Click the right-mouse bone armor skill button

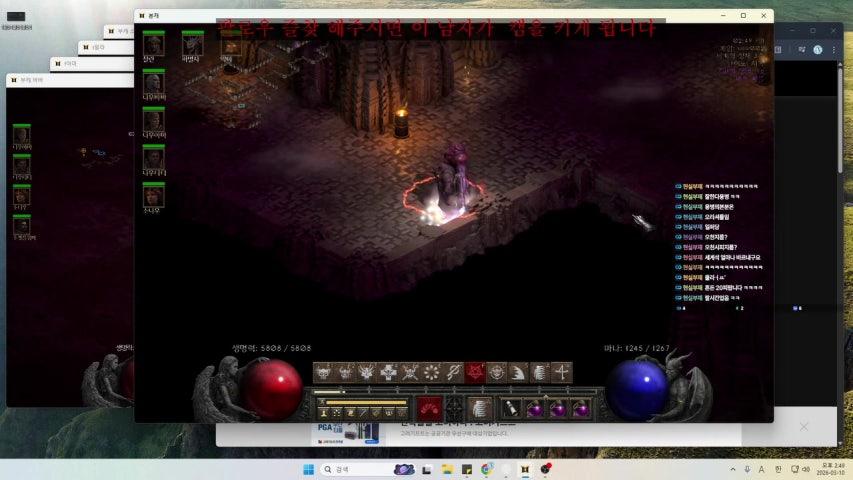[479, 408]
